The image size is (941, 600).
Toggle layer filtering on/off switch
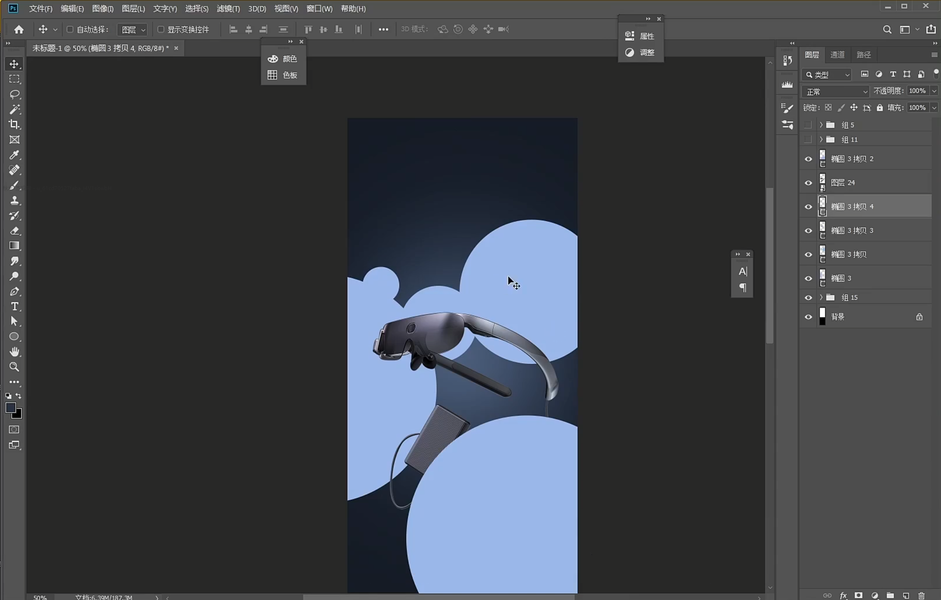936,73
